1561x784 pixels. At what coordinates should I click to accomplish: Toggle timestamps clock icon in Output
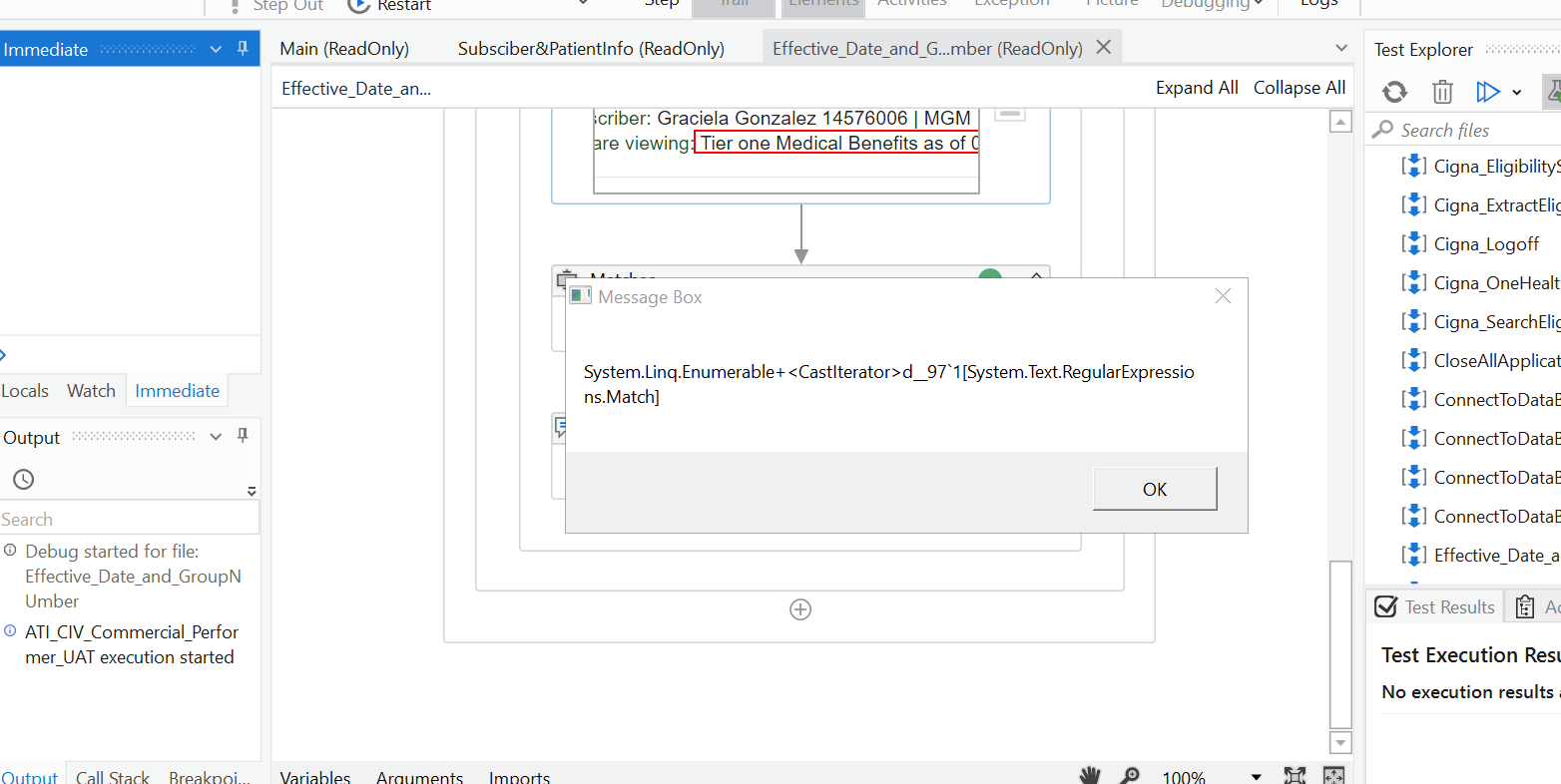point(24,480)
